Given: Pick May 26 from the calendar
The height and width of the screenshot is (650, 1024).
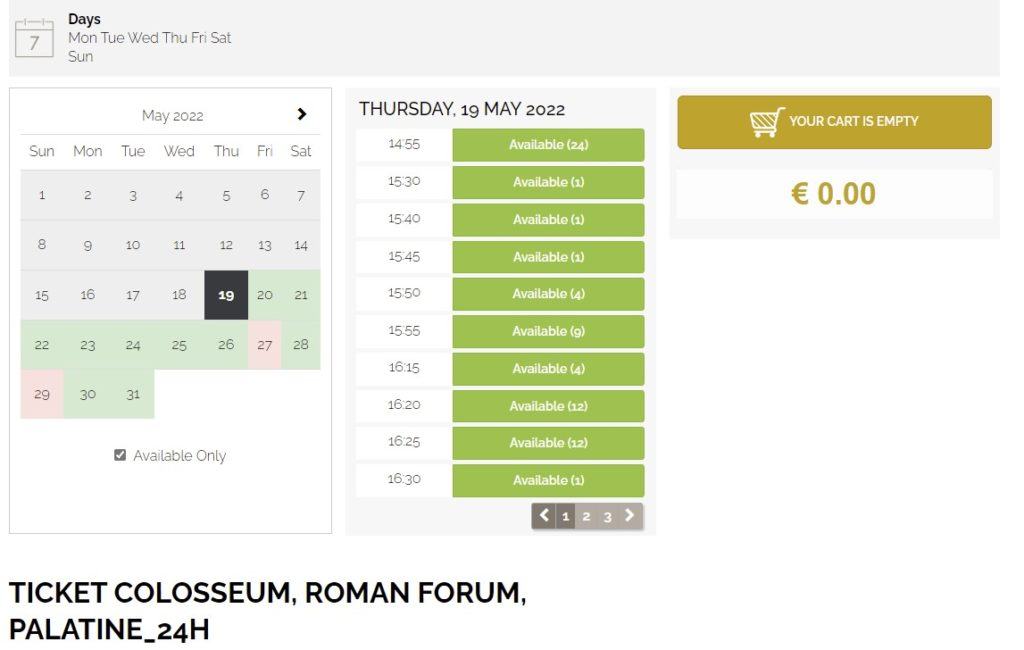Looking at the screenshot, I should tap(225, 344).
